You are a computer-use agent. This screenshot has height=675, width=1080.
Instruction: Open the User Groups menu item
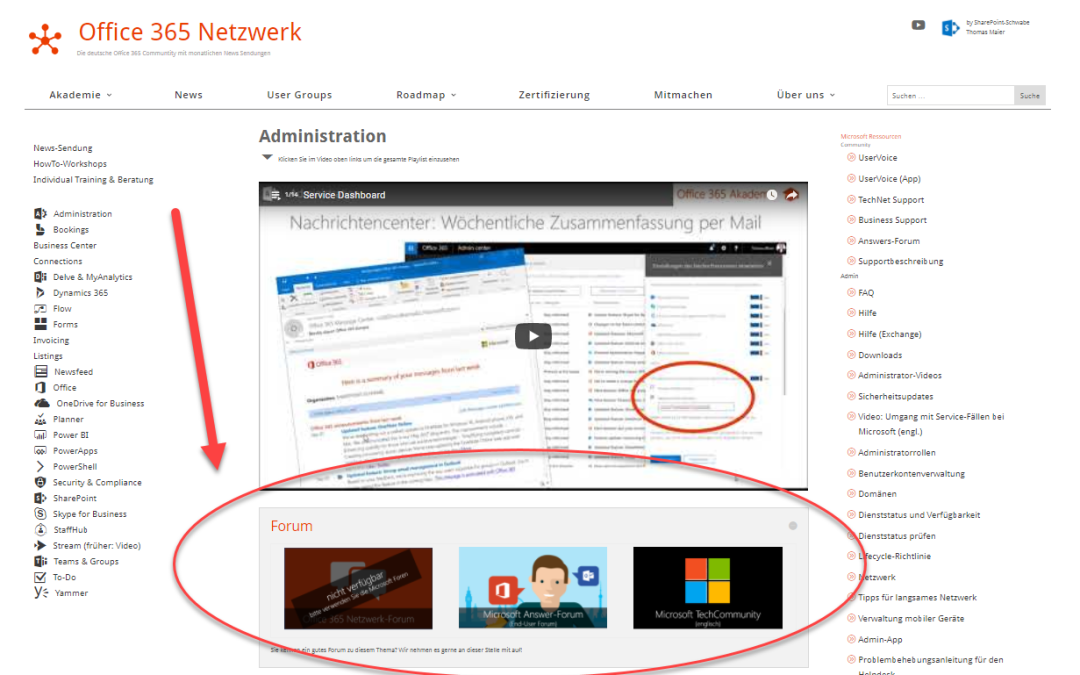(x=300, y=95)
